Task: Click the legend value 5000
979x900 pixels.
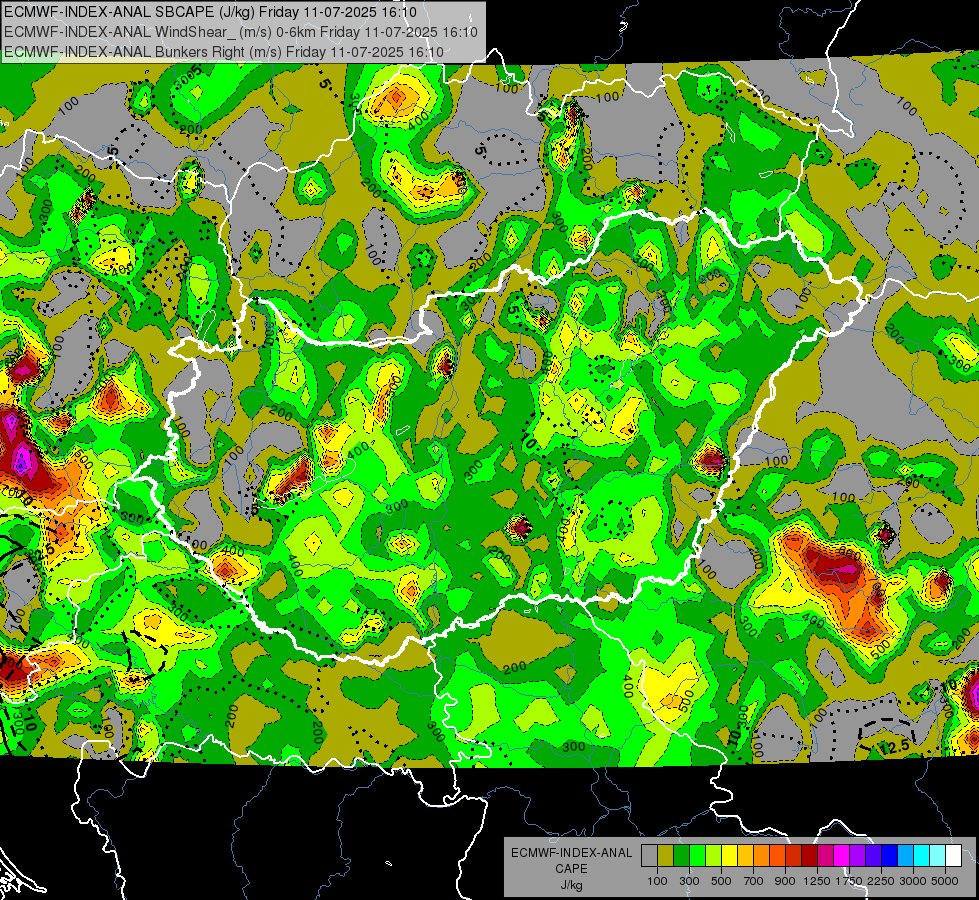Action: pos(945,881)
